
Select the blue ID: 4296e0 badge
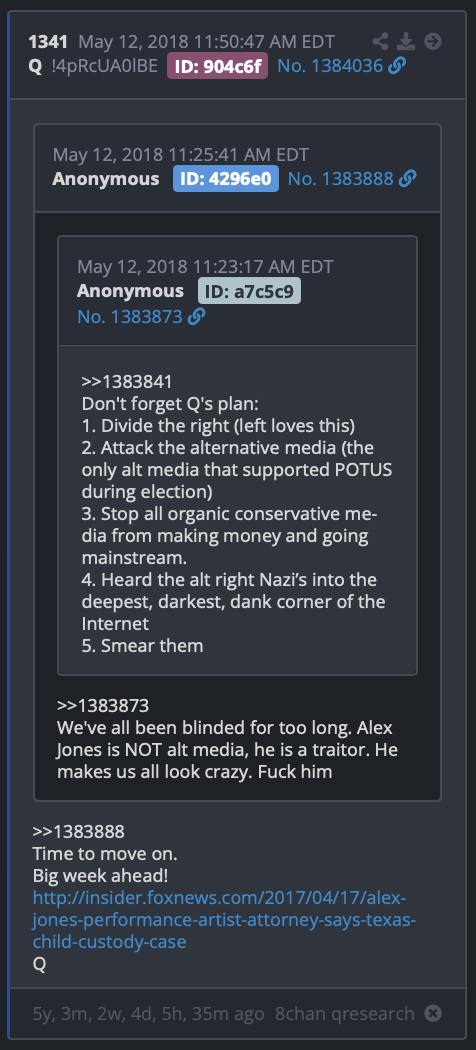click(x=226, y=178)
